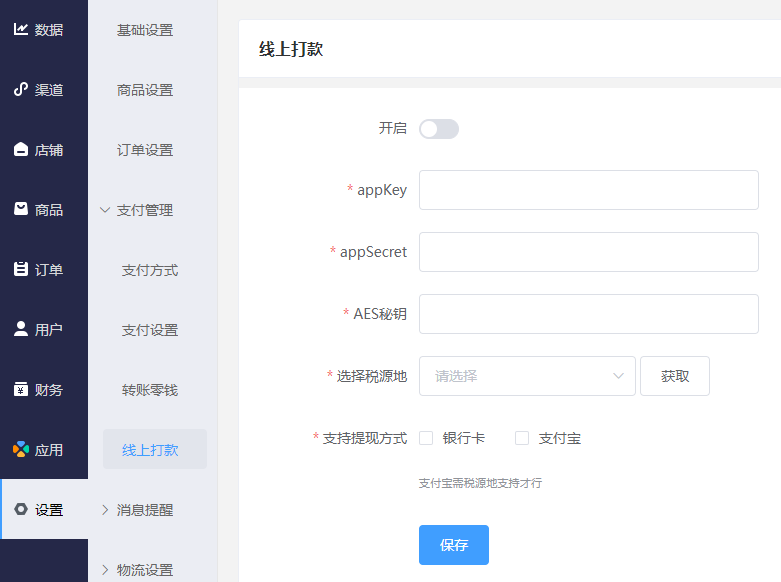
Task: Open 商品设置 in the submenu
Action: tap(145, 90)
